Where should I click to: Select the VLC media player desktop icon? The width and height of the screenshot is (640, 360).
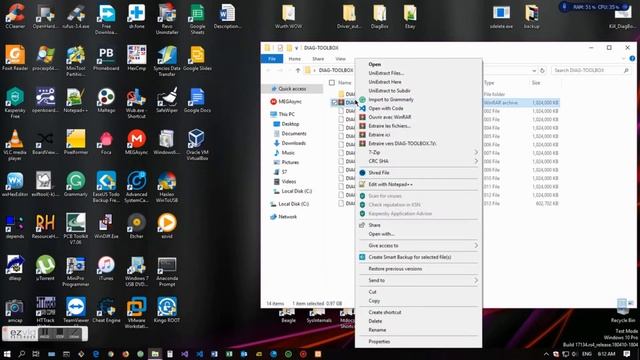tap(15, 144)
